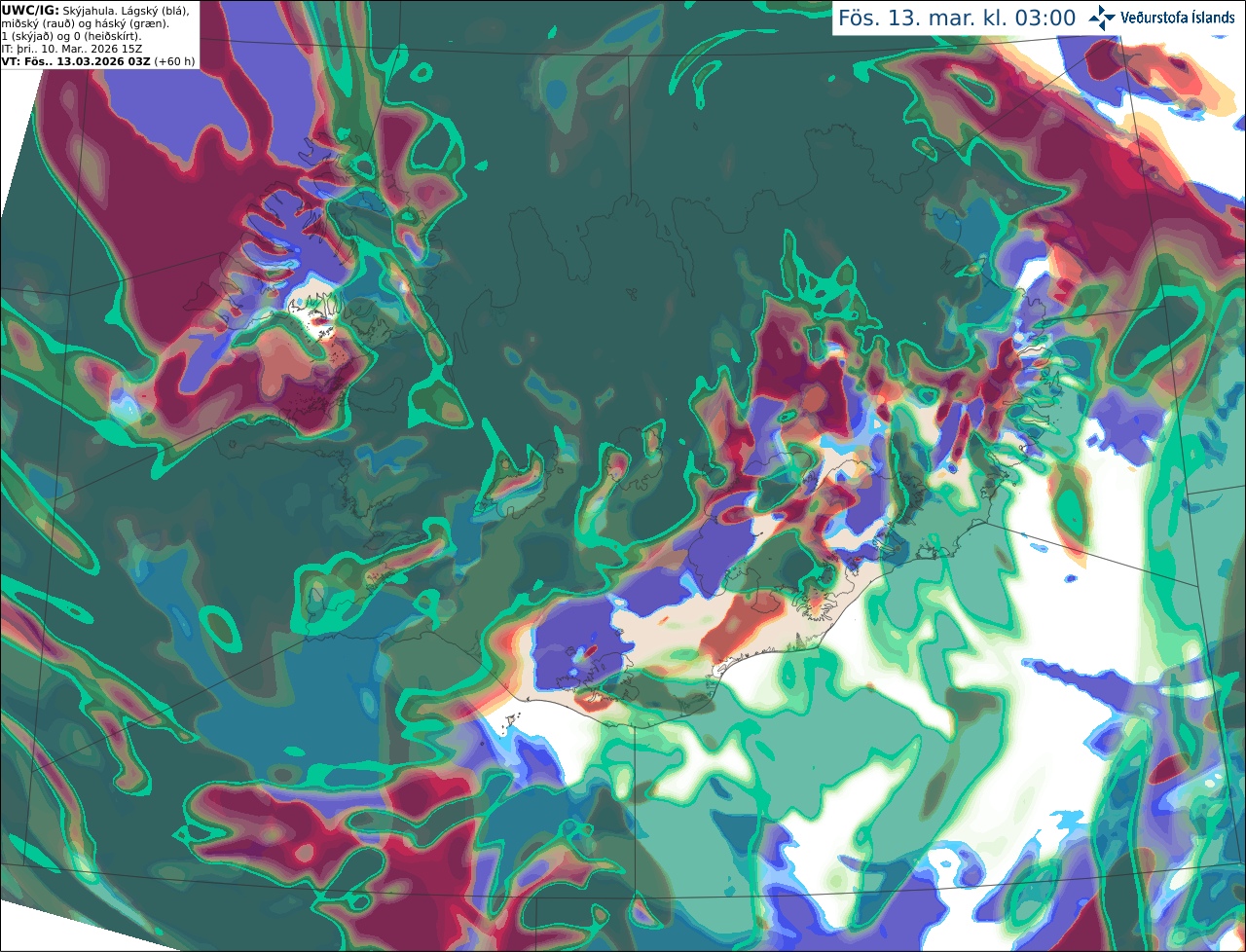Click the '1 (skýjað) og 0 (heiðskírt).' line

(71, 36)
